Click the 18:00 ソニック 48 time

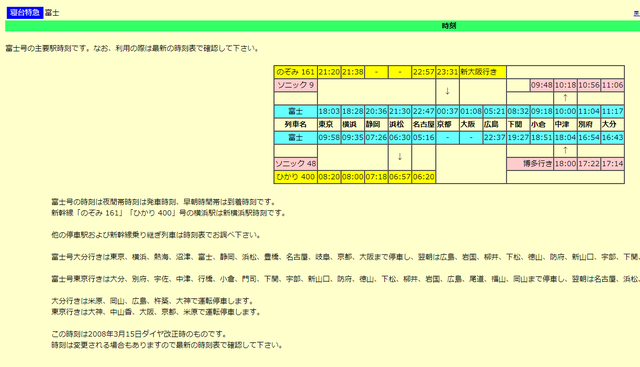(565, 164)
